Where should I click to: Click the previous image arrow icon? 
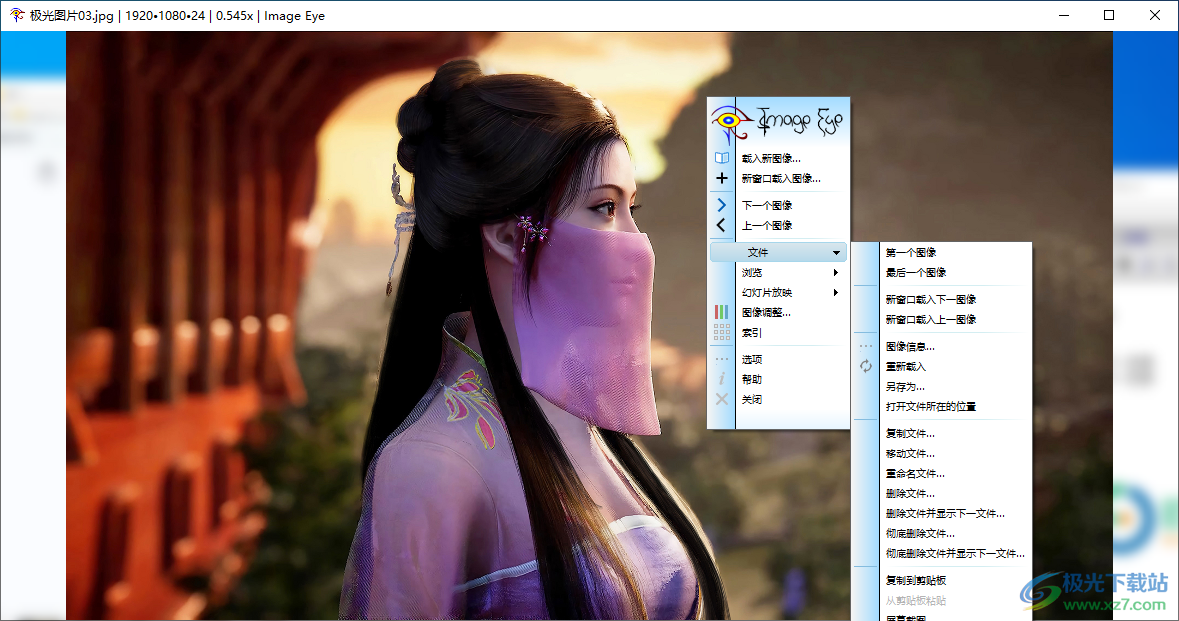pyautogui.click(x=721, y=225)
